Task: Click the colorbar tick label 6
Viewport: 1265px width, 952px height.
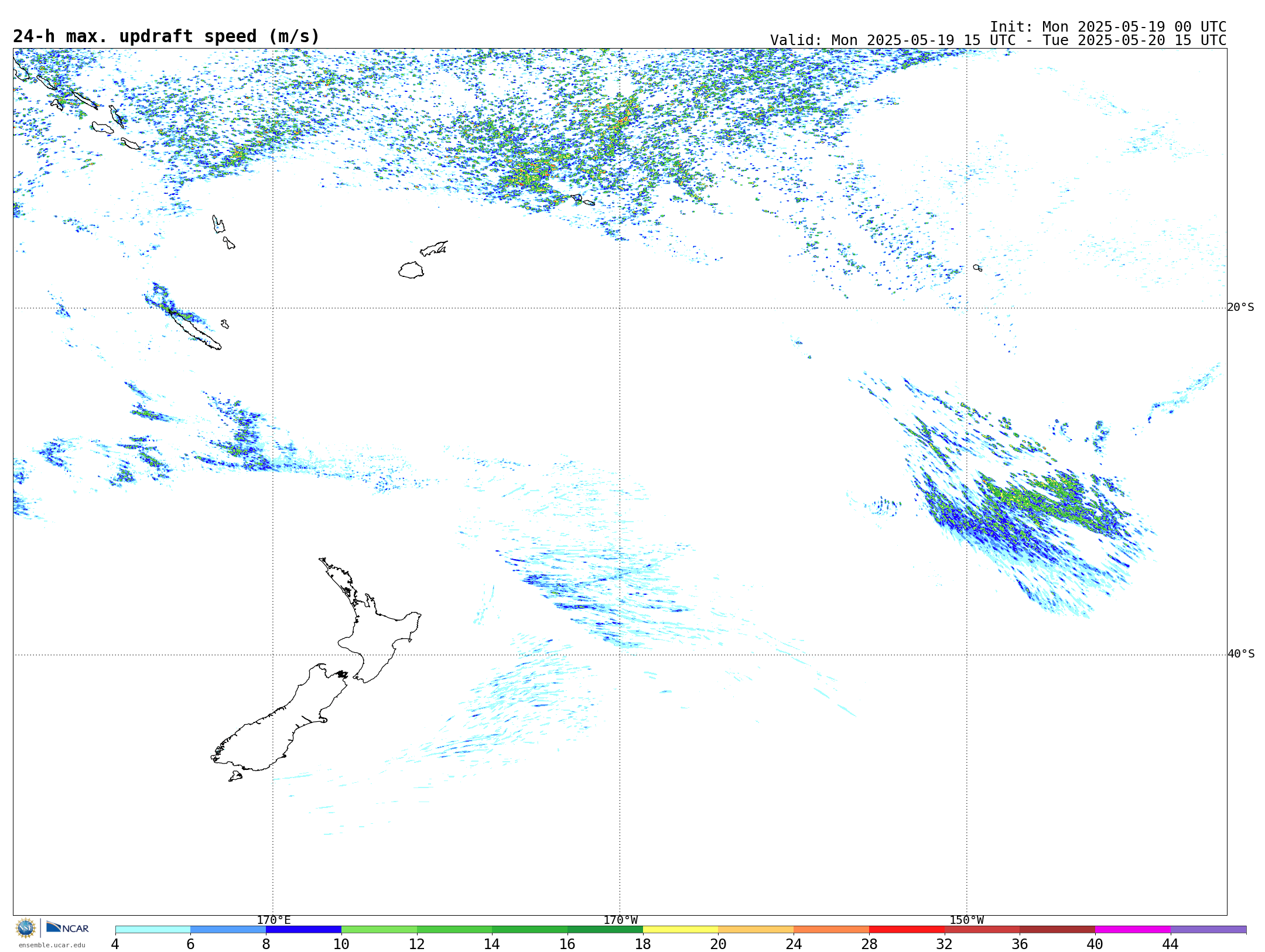Action: (x=190, y=944)
